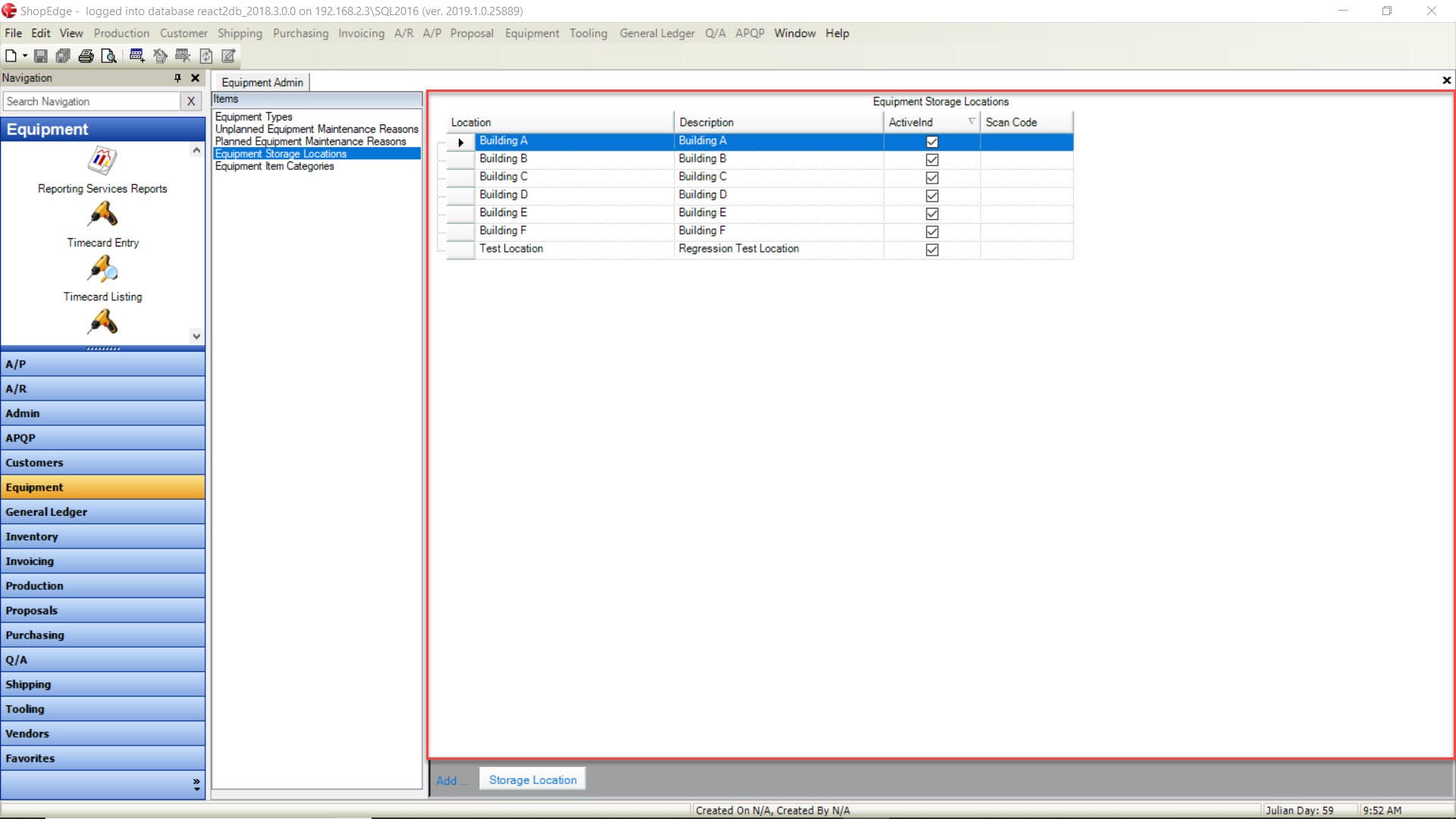This screenshot has height=819, width=1456.
Task: Enable ActiveInd checkbox for Test Location
Action: tap(930, 249)
